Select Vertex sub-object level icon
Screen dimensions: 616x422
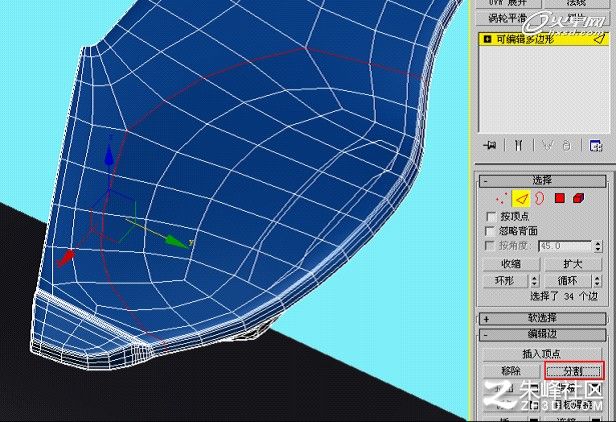501,198
